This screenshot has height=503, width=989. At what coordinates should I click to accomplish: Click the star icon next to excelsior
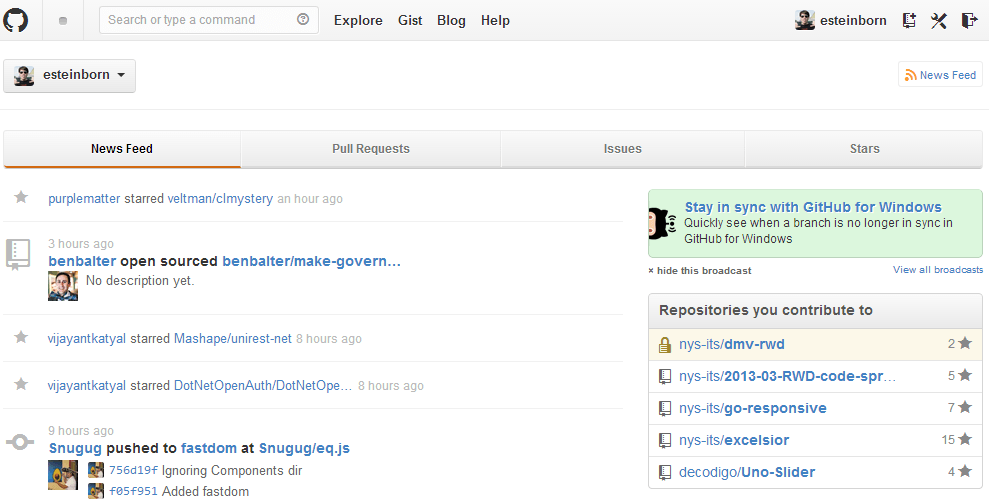(964, 440)
